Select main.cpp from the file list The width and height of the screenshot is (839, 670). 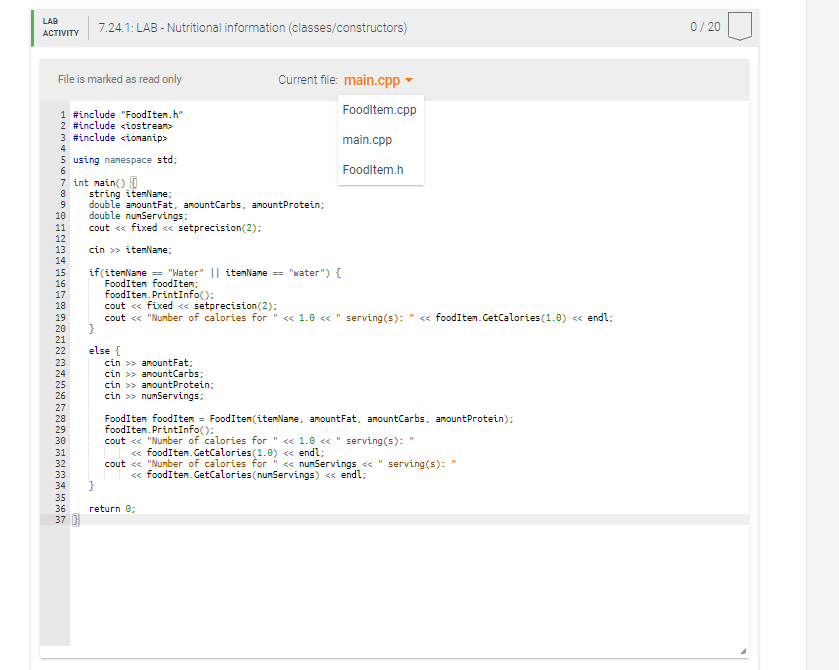coord(367,140)
